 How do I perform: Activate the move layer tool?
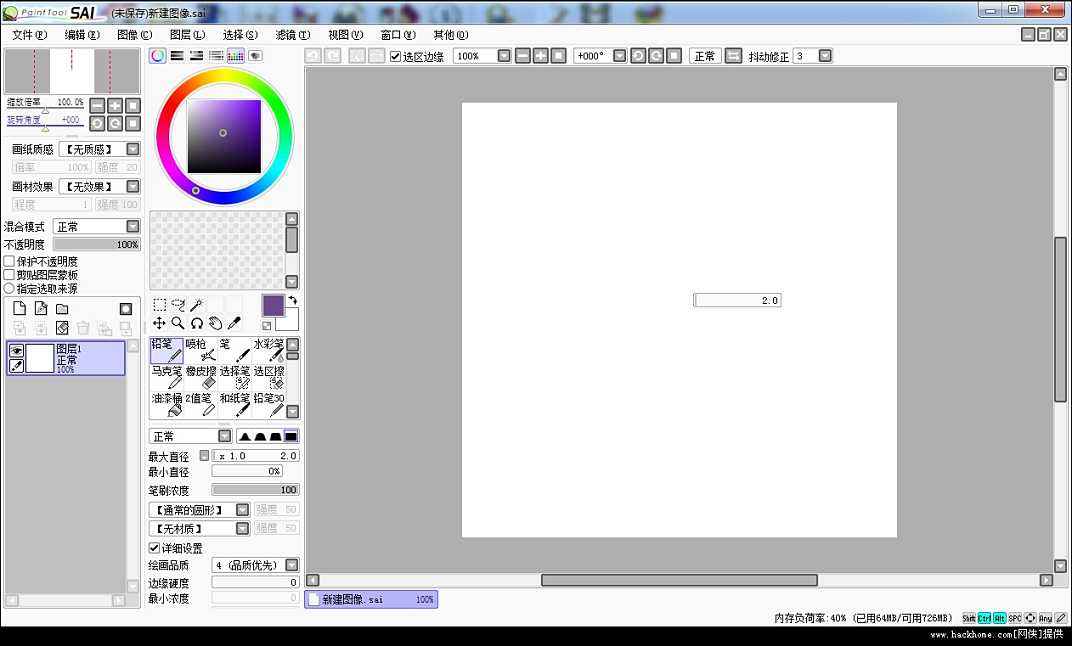pyautogui.click(x=159, y=324)
